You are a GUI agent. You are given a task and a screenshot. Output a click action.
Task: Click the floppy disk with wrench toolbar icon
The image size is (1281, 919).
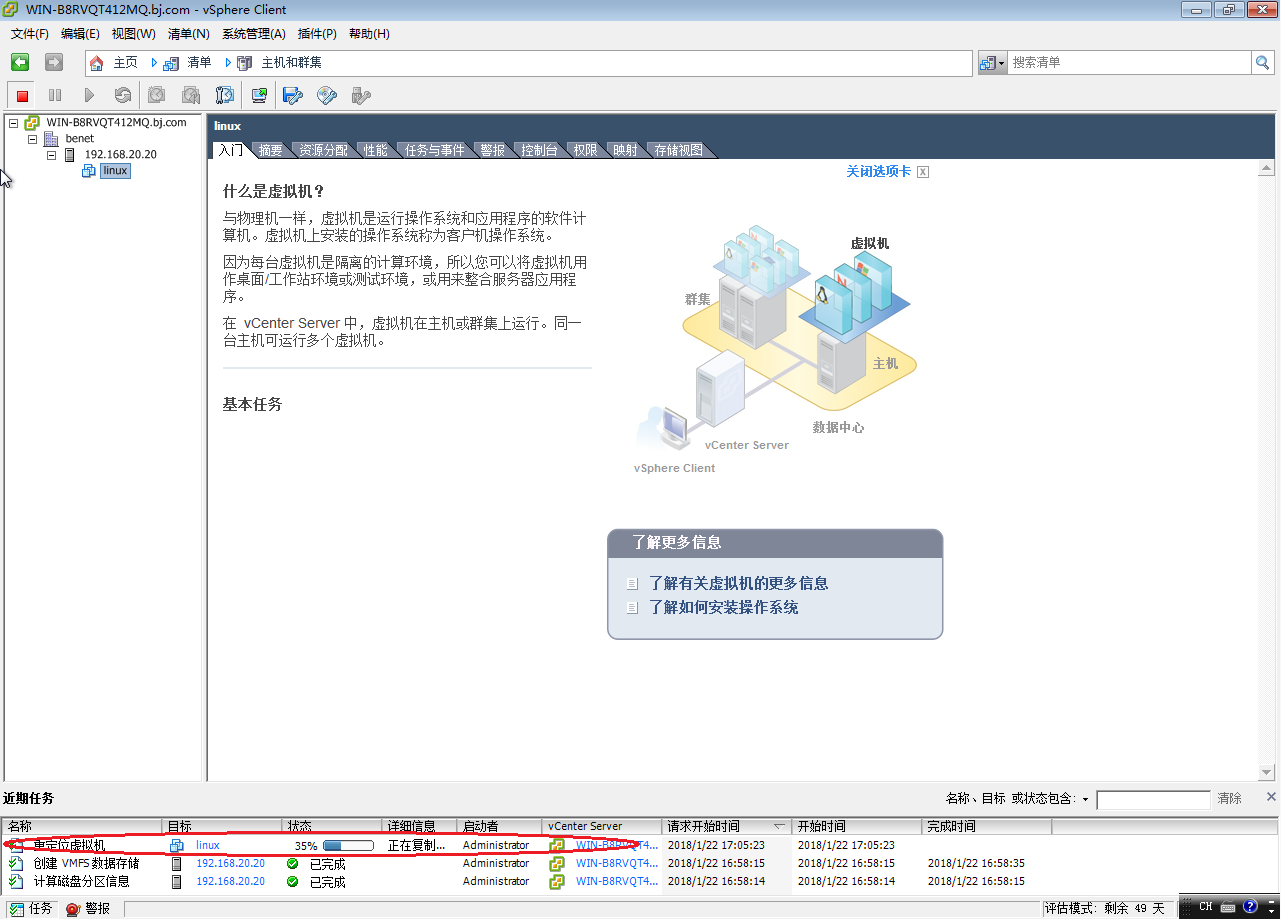coord(292,95)
